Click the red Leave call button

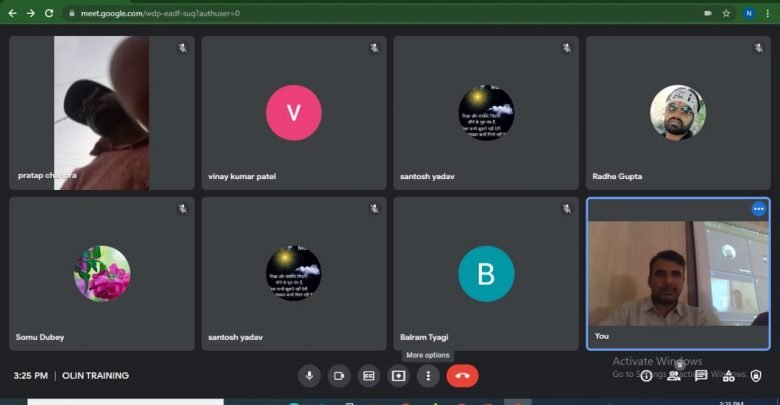(x=462, y=375)
